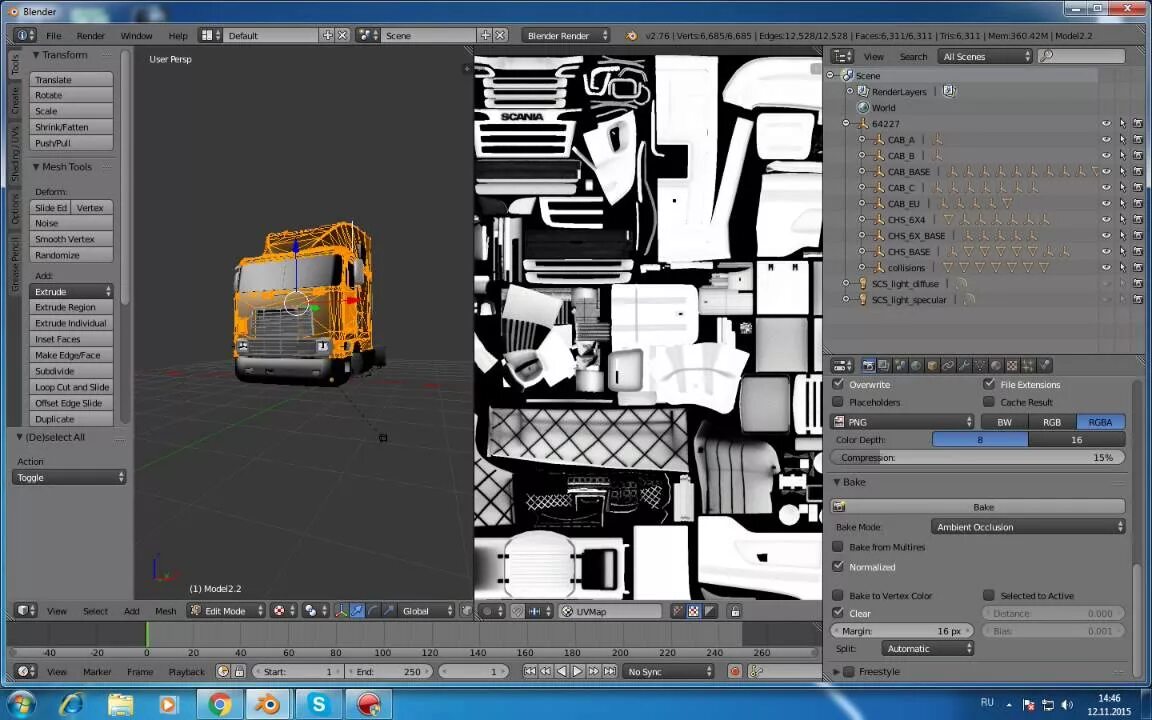Open the Split Automatic dropdown
The width and height of the screenshot is (1152, 720).
coord(927,649)
